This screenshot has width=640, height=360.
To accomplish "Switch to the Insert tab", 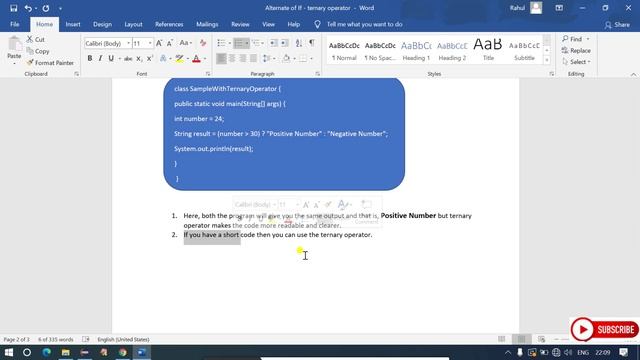I will pos(73,24).
